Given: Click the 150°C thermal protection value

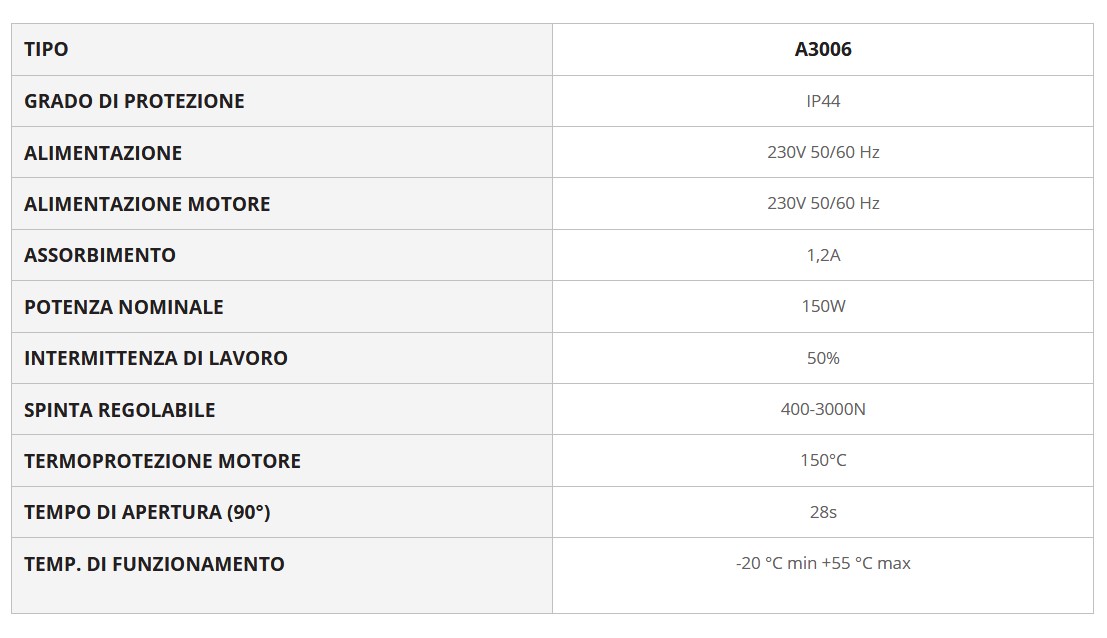Looking at the screenshot, I should point(822,460).
